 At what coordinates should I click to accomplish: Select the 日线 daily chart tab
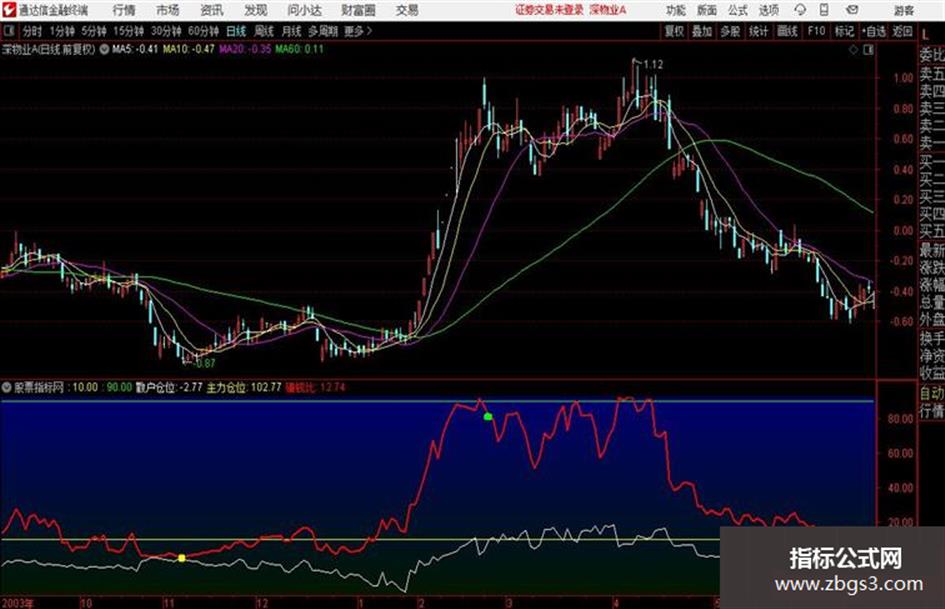point(236,31)
